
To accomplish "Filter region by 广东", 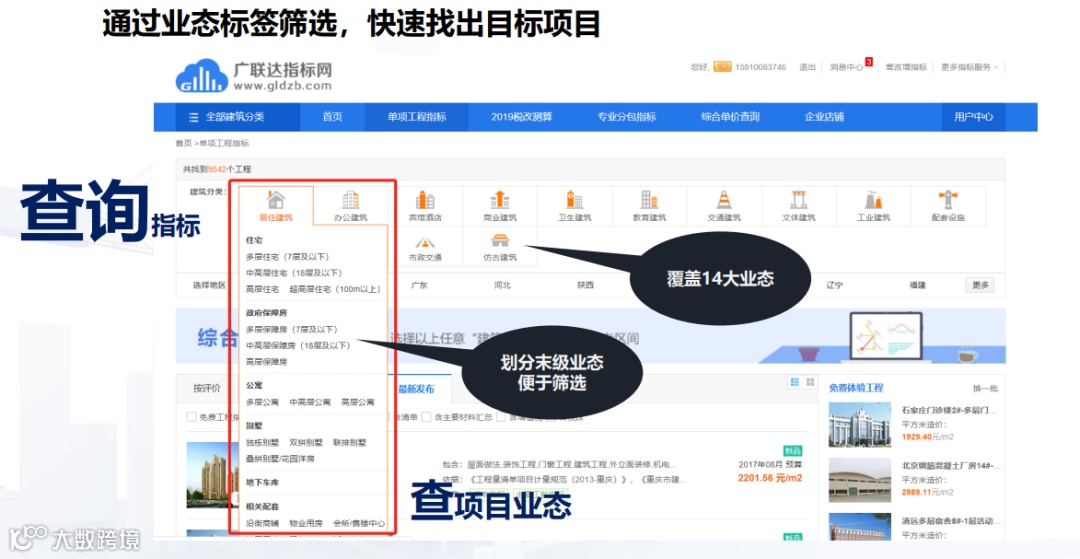I will [x=419, y=285].
